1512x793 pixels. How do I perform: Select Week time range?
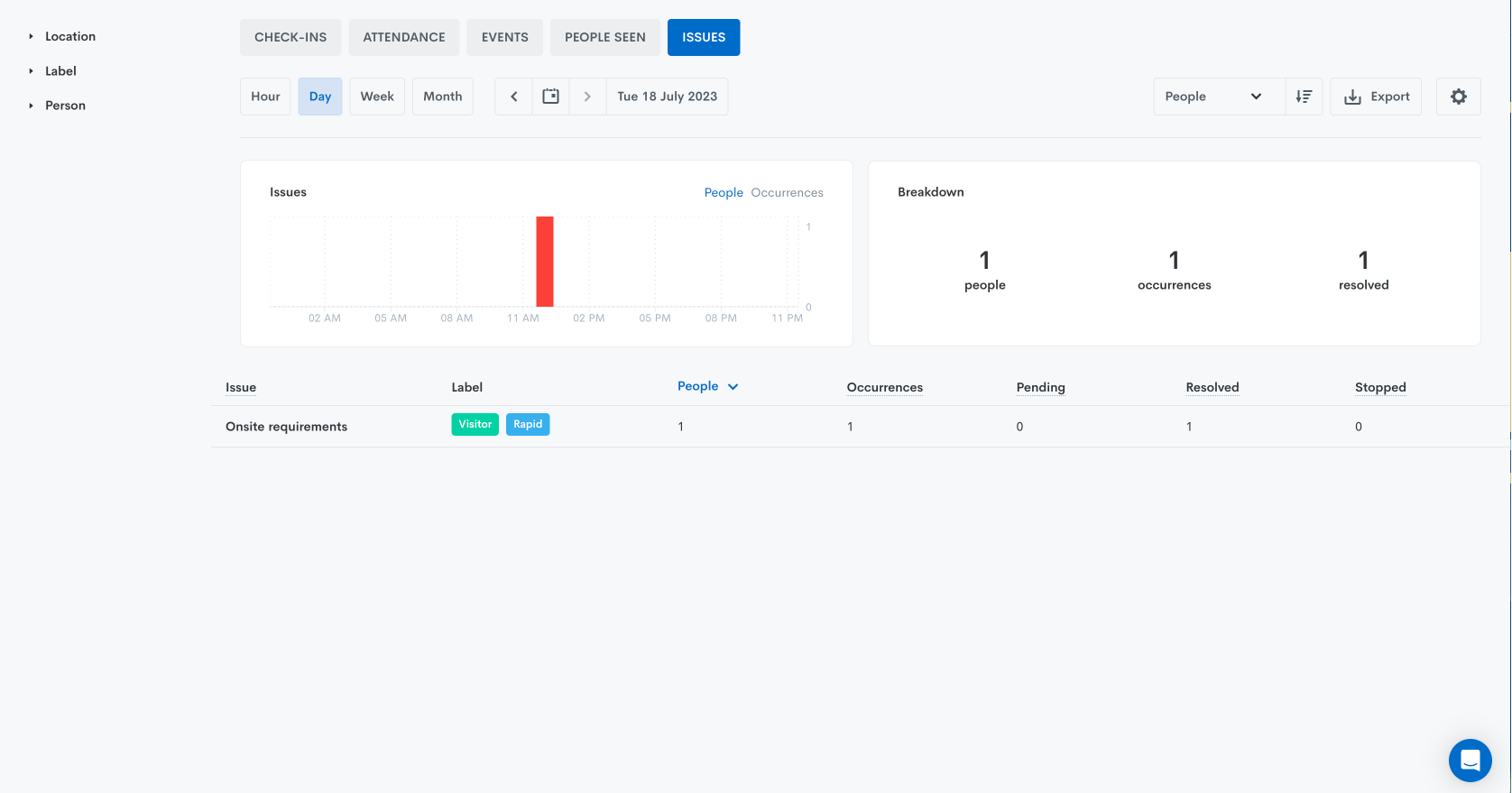tap(377, 97)
